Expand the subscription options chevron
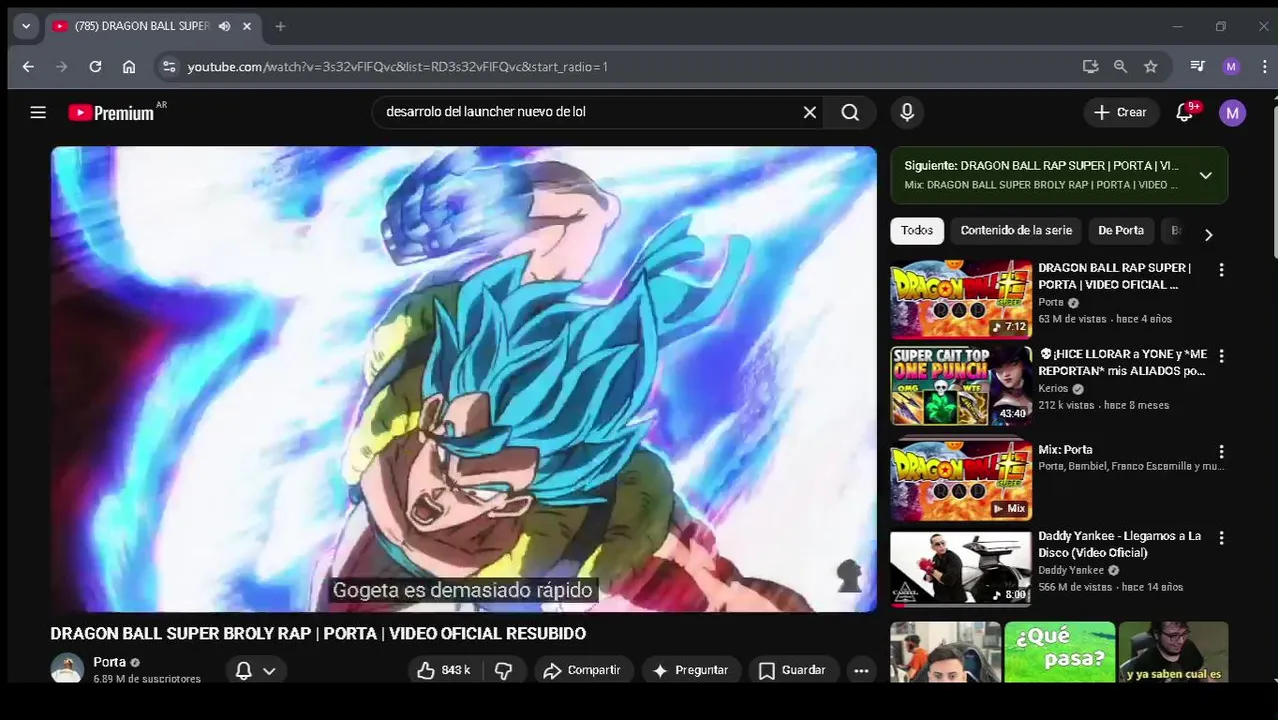Viewport: 1278px width, 720px height. pyautogui.click(x=269, y=671)
